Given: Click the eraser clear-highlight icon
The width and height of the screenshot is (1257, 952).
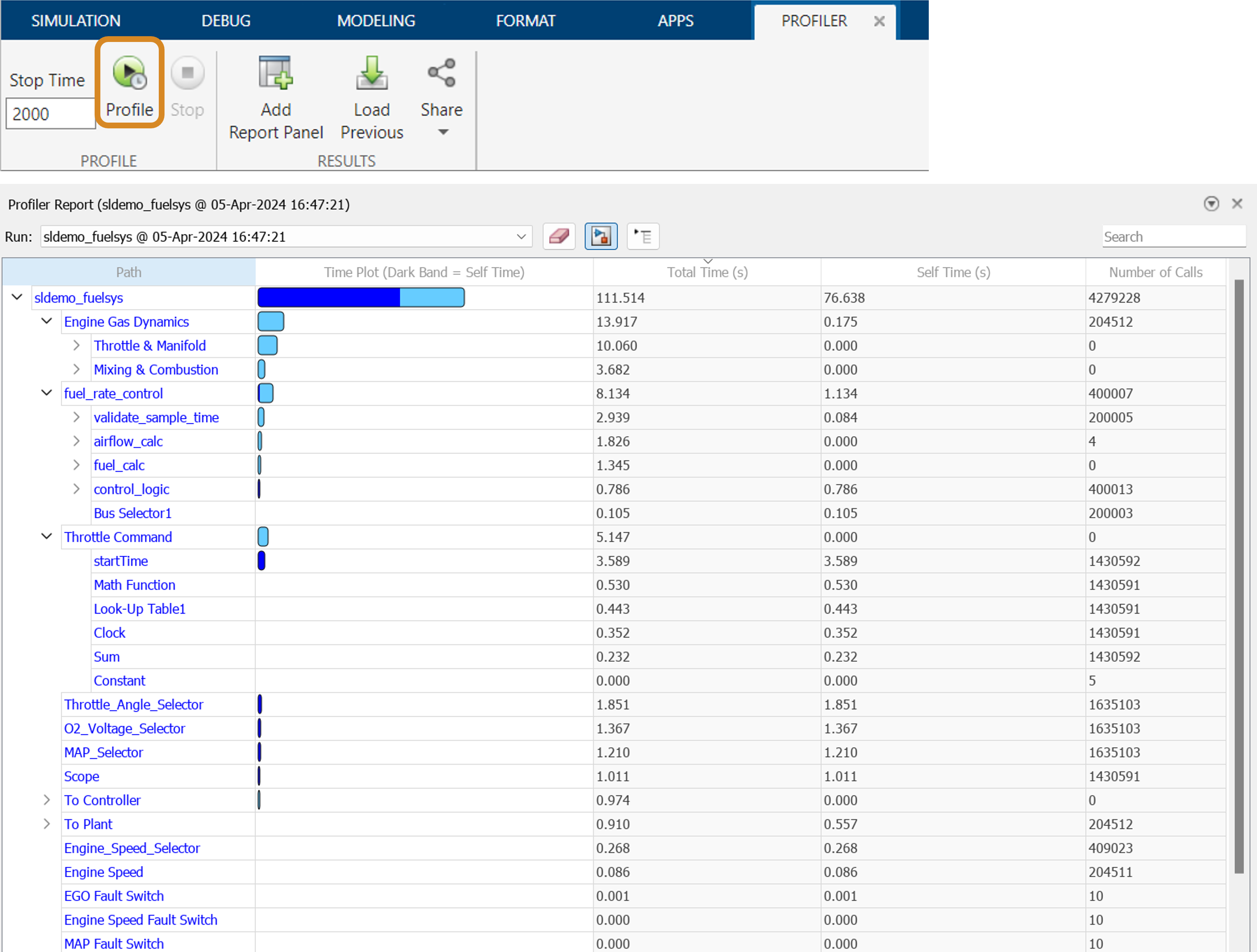Looking at the screenshot, I should tap(559, 237).
